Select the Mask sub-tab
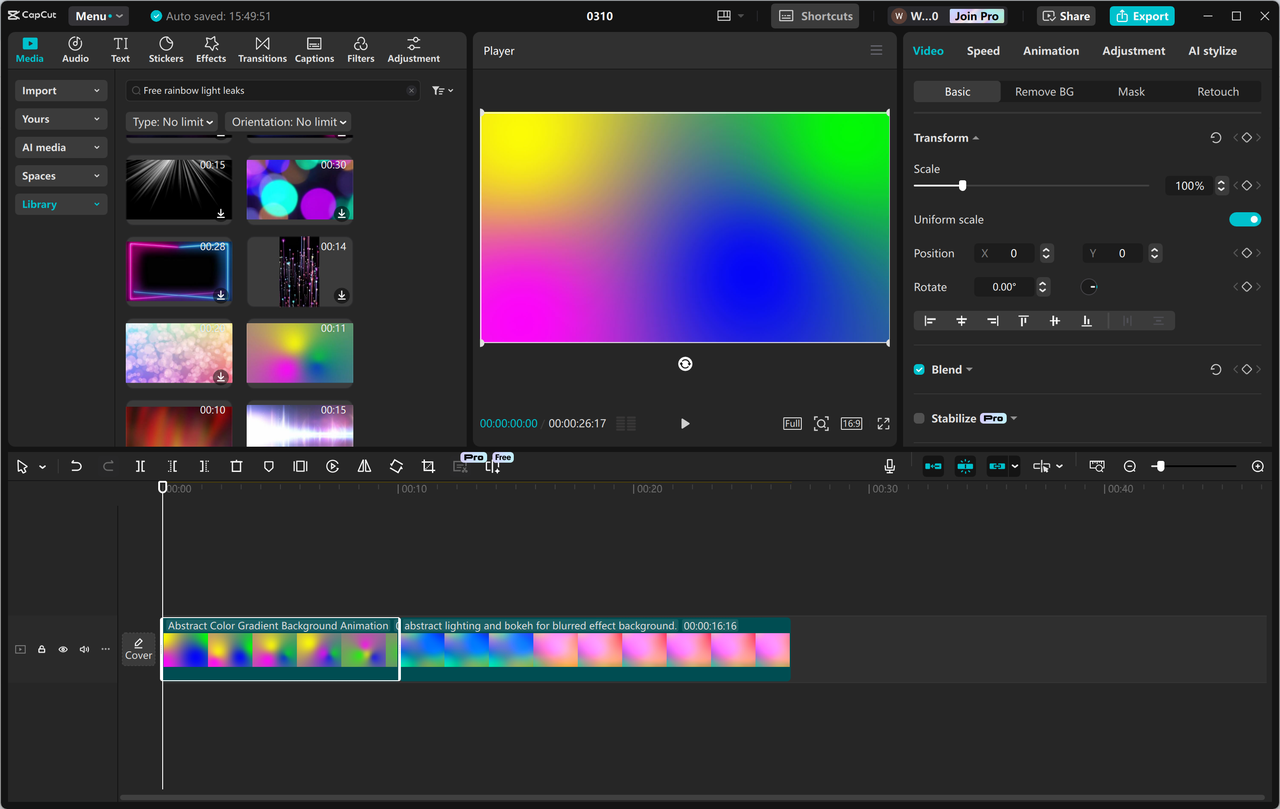This screenshot has width=1280, height=809. (x=1131, y=92)
